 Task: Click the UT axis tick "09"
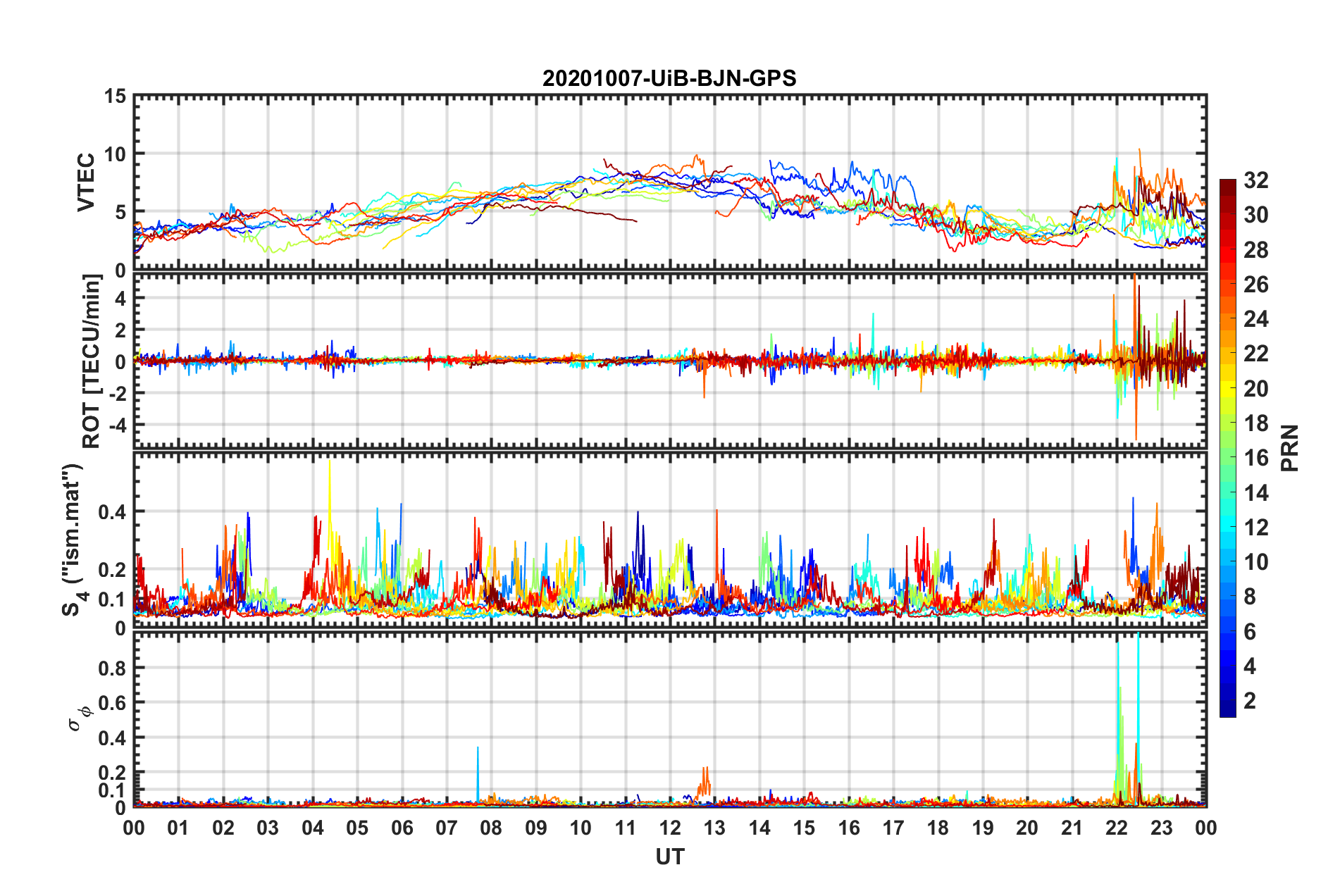(536, 828)
